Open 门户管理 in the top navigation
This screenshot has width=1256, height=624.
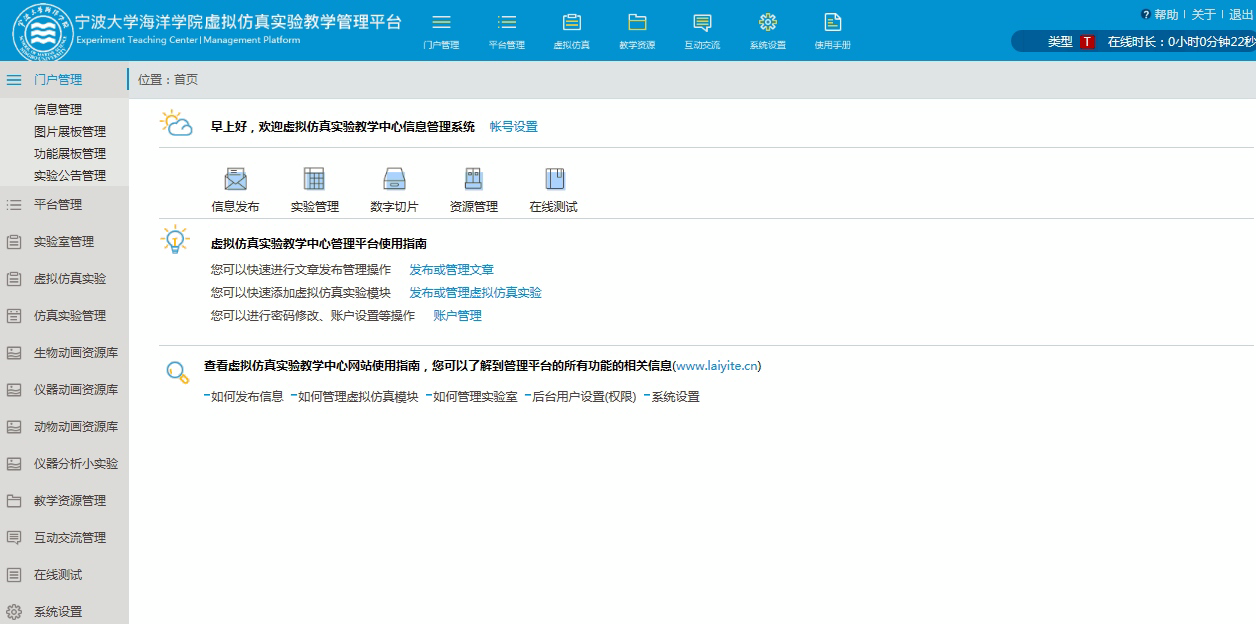[441, 23]
